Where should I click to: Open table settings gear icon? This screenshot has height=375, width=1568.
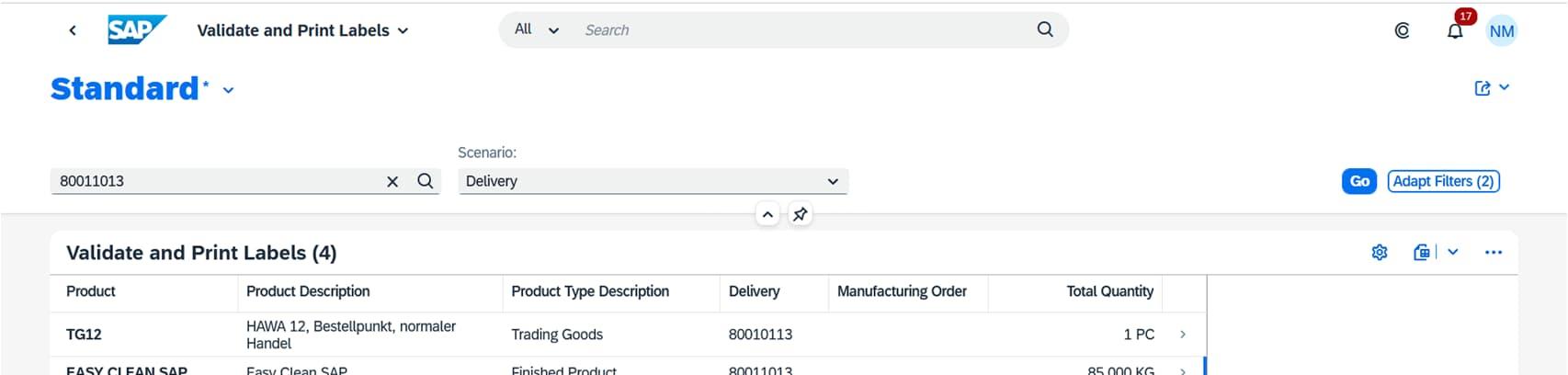1380,253
